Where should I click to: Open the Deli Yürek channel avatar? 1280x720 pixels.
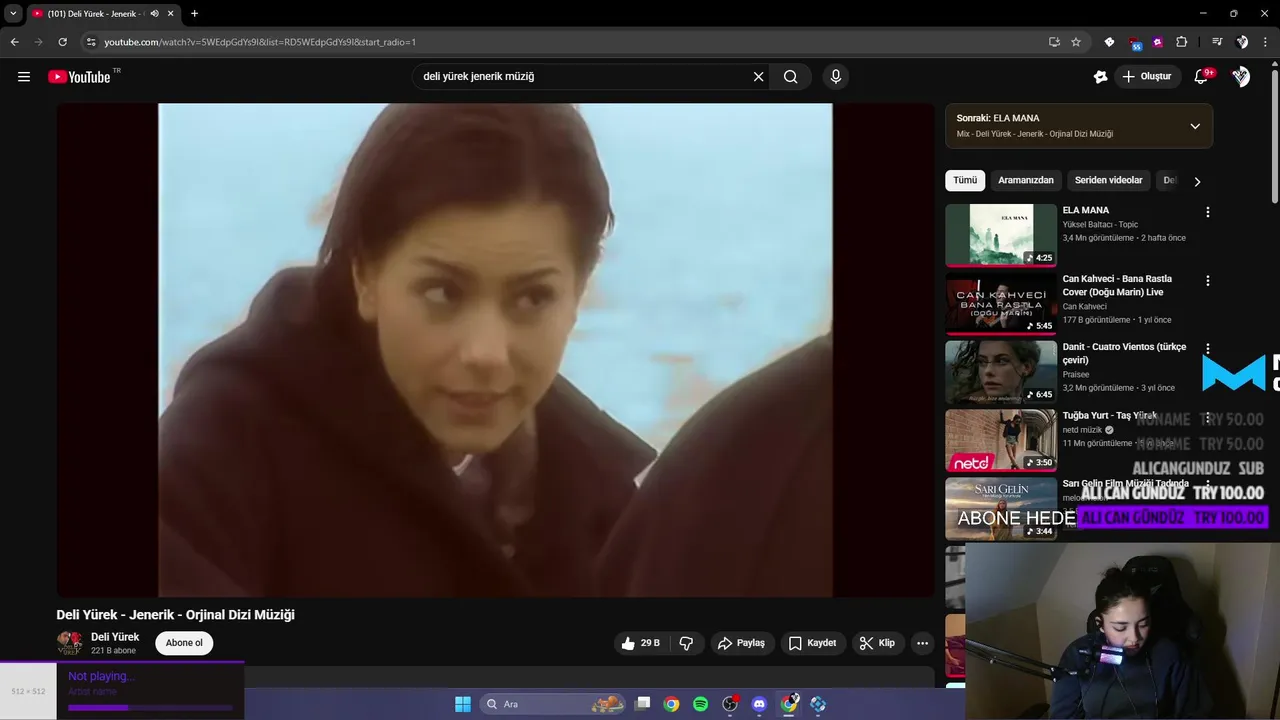70,643
